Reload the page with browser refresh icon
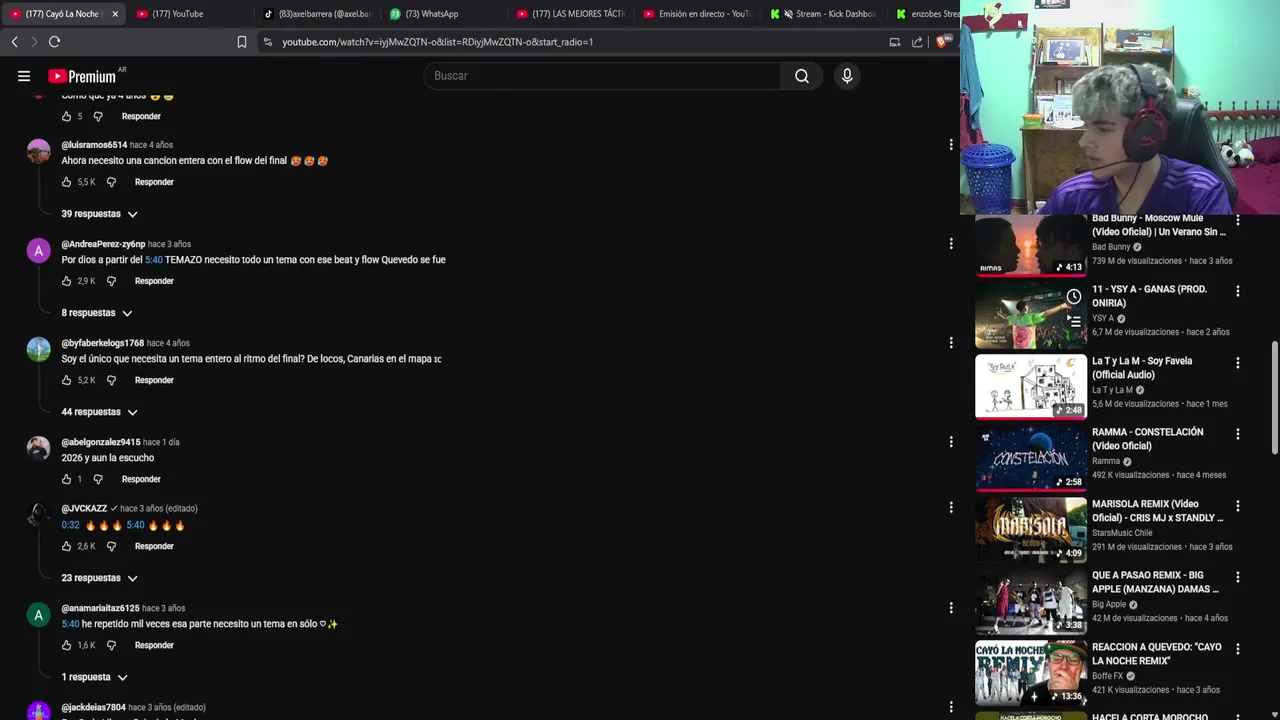This screenshot has width=1280, height=720. pyautogui.click(x=55, y=42)
